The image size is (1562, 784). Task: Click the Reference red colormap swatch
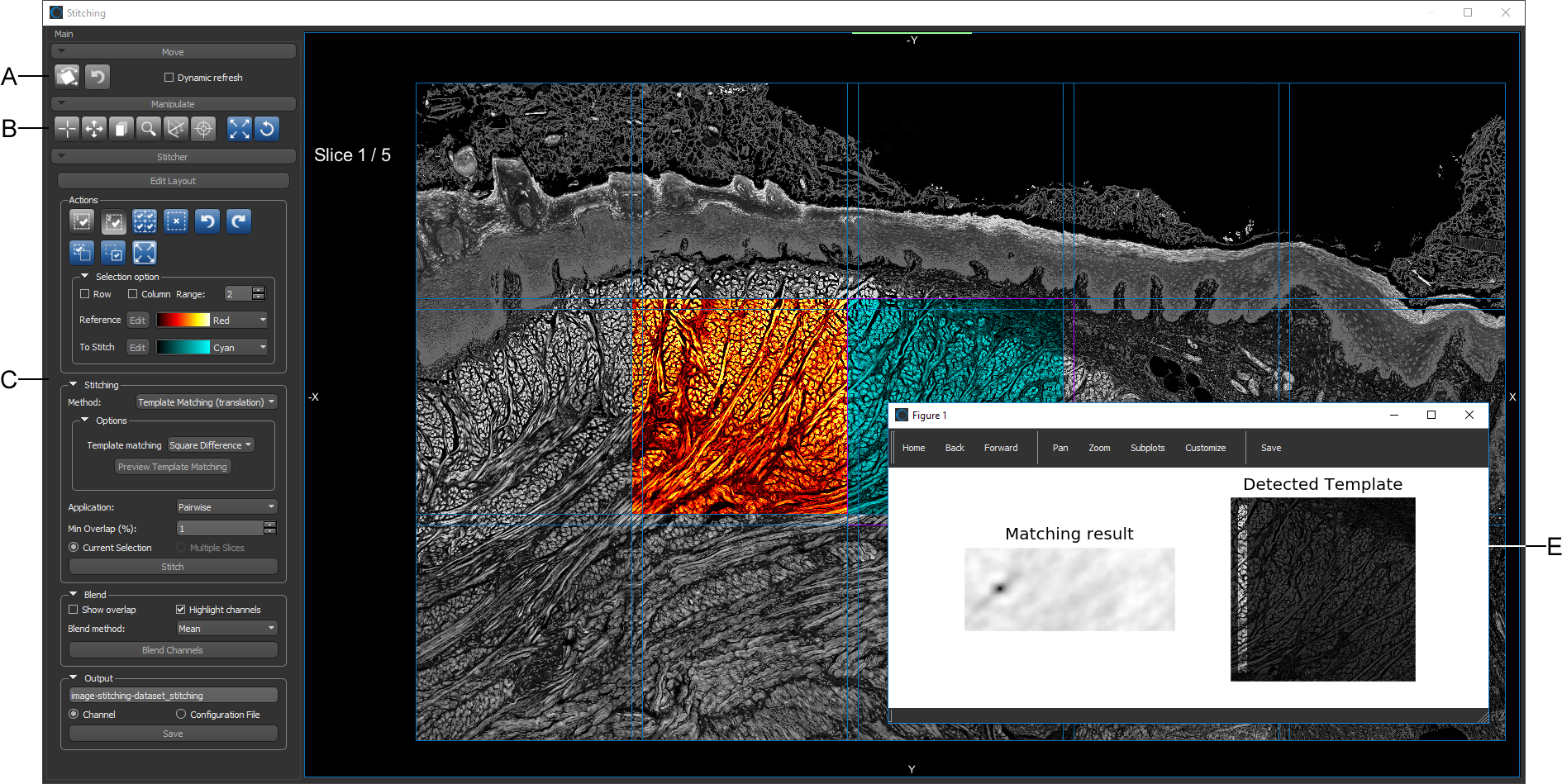tap(183, 321)
